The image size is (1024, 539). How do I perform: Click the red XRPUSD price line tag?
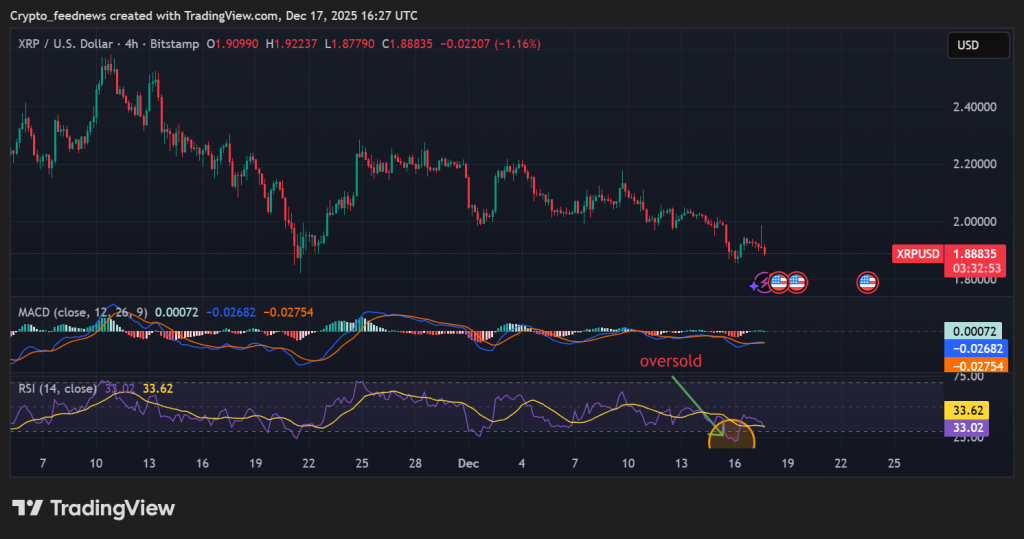[918, 253]
